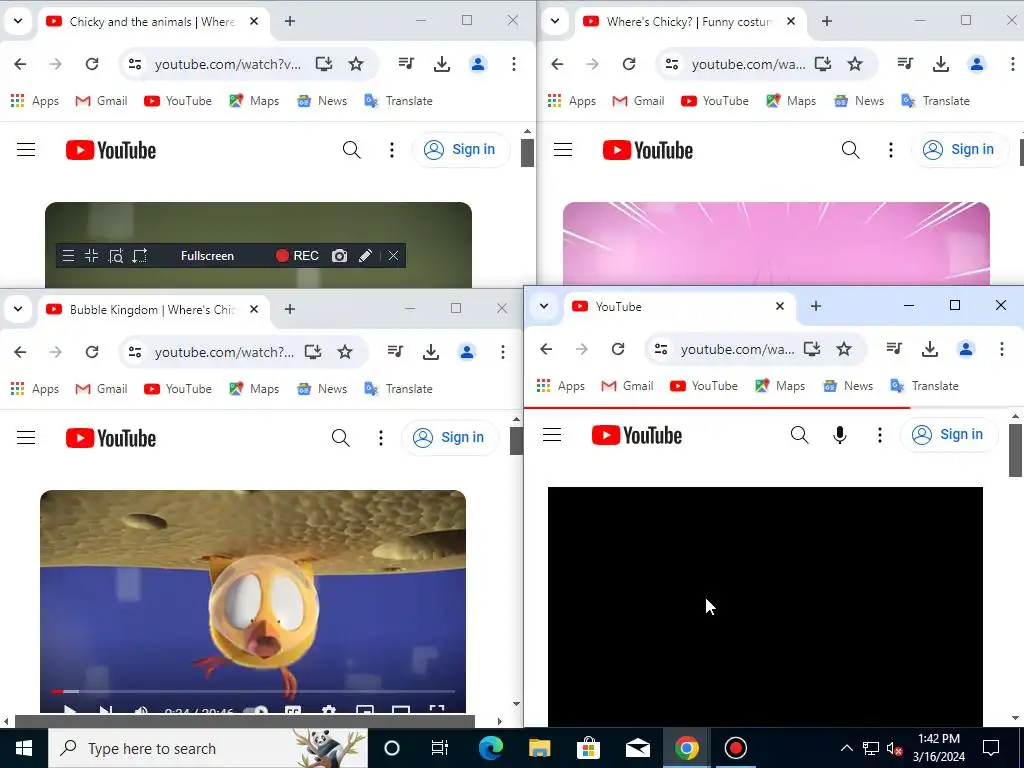This screenshot has height=768, width=1024.
Task: Search YouTube in Funny costumes window
Action: coord(850,150)
